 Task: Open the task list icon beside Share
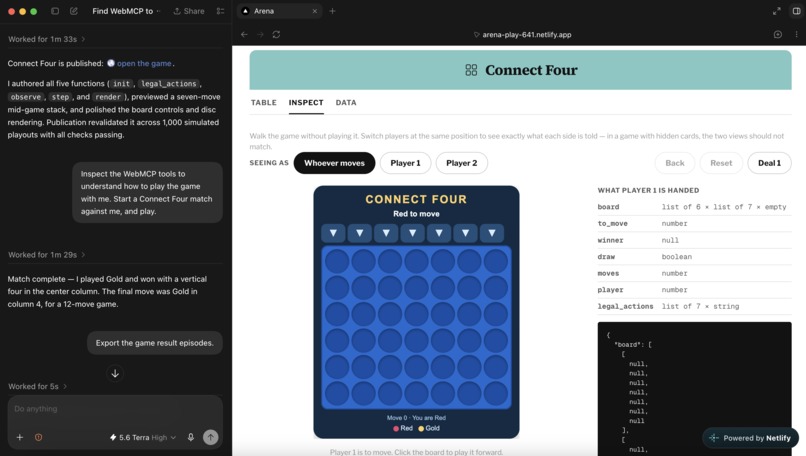(x=221, y=11)
